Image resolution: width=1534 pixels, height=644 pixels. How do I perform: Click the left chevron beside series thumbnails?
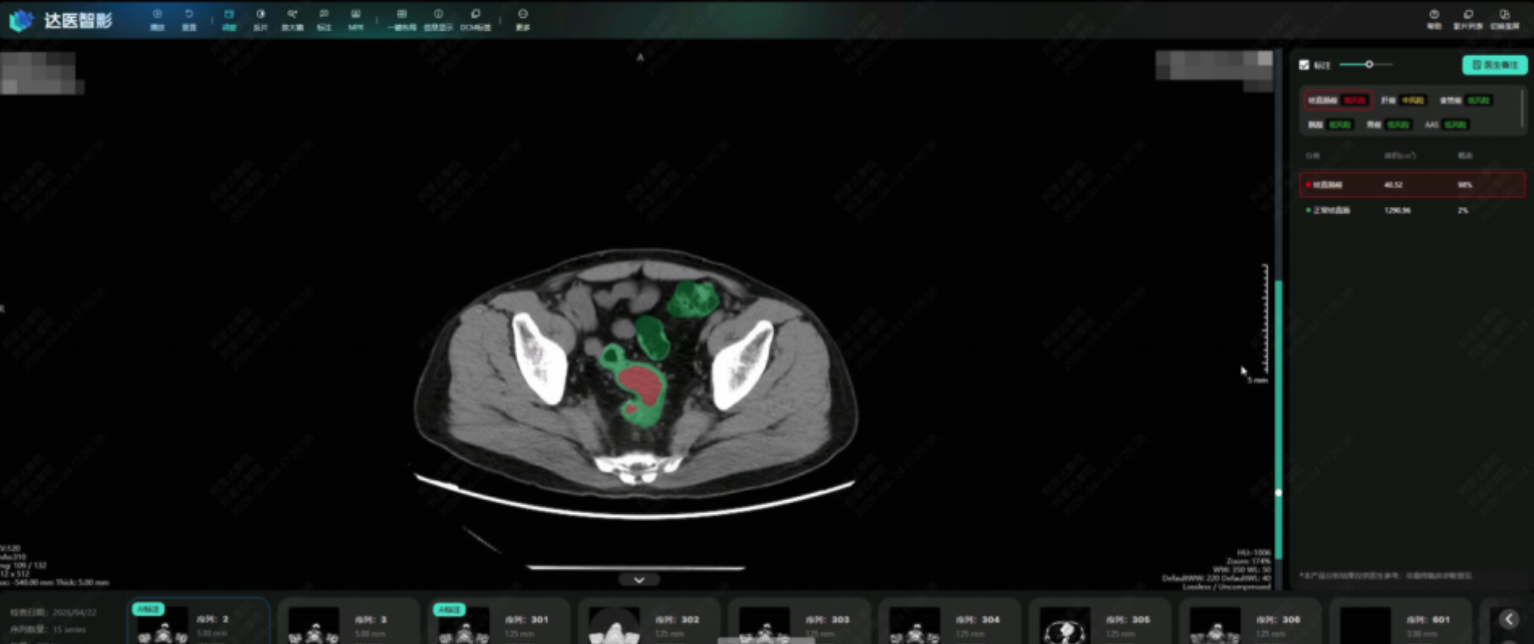1509,619
